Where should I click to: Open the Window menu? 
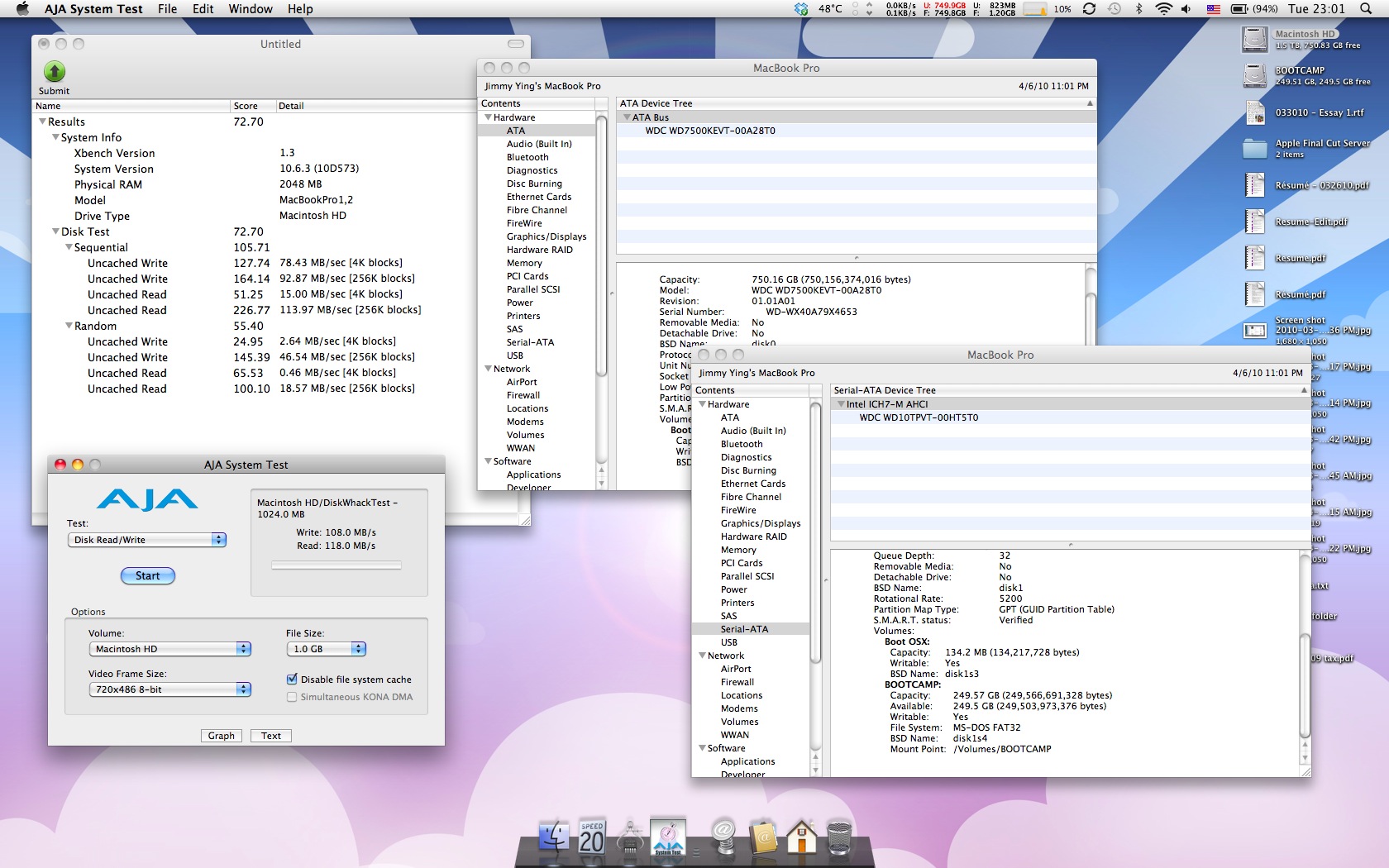coord(251,9)
